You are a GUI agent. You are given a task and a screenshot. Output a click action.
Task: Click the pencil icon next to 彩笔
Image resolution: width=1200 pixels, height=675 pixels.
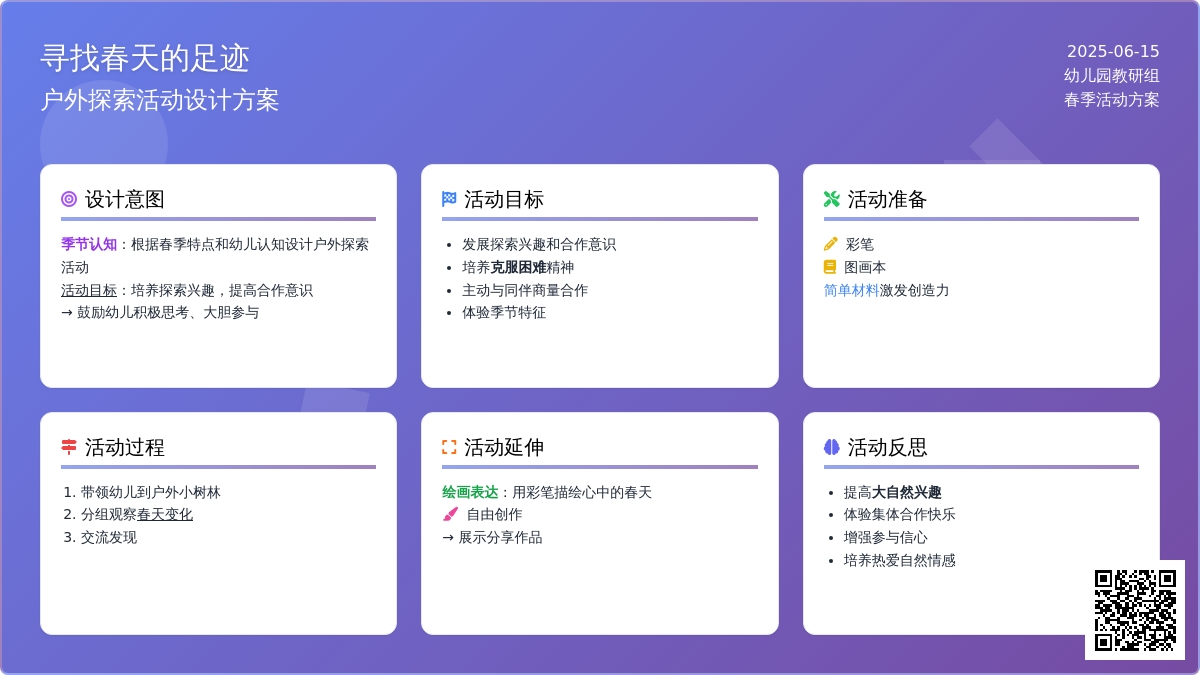pos(831,244)
